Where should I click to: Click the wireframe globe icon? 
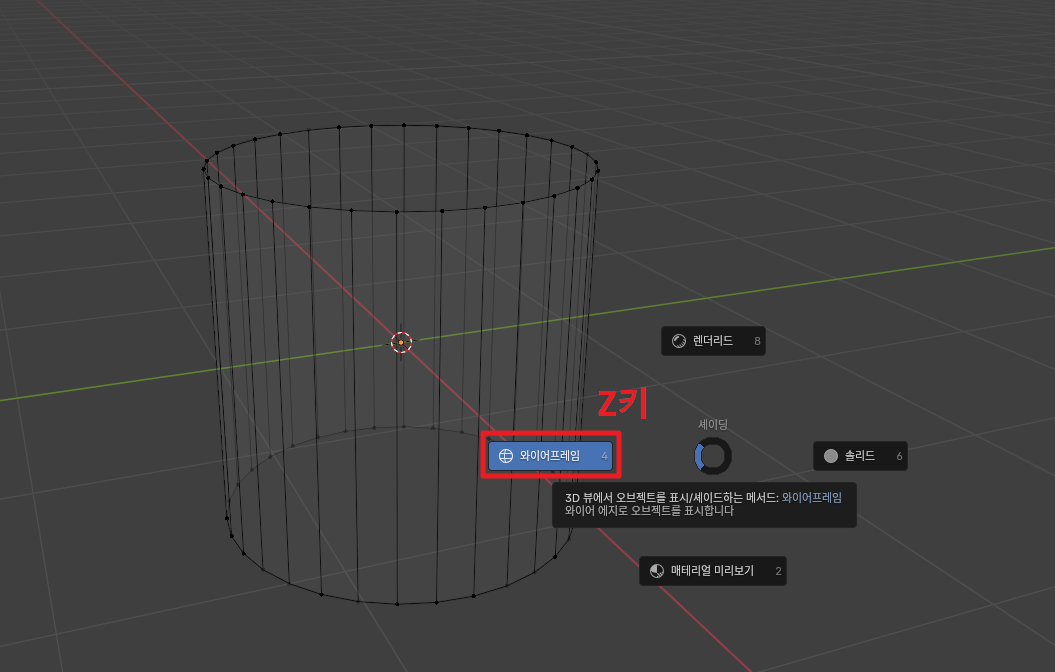pos(505,456)
